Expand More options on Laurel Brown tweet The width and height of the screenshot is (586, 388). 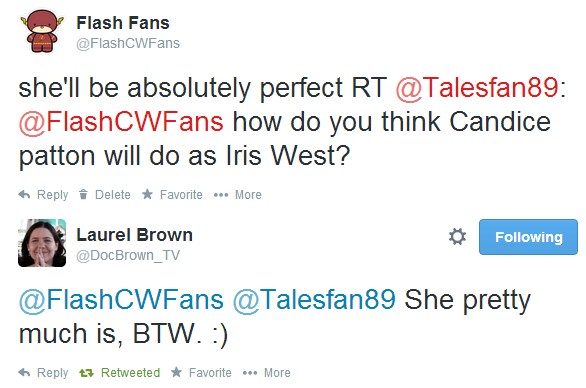coord(267,373)
